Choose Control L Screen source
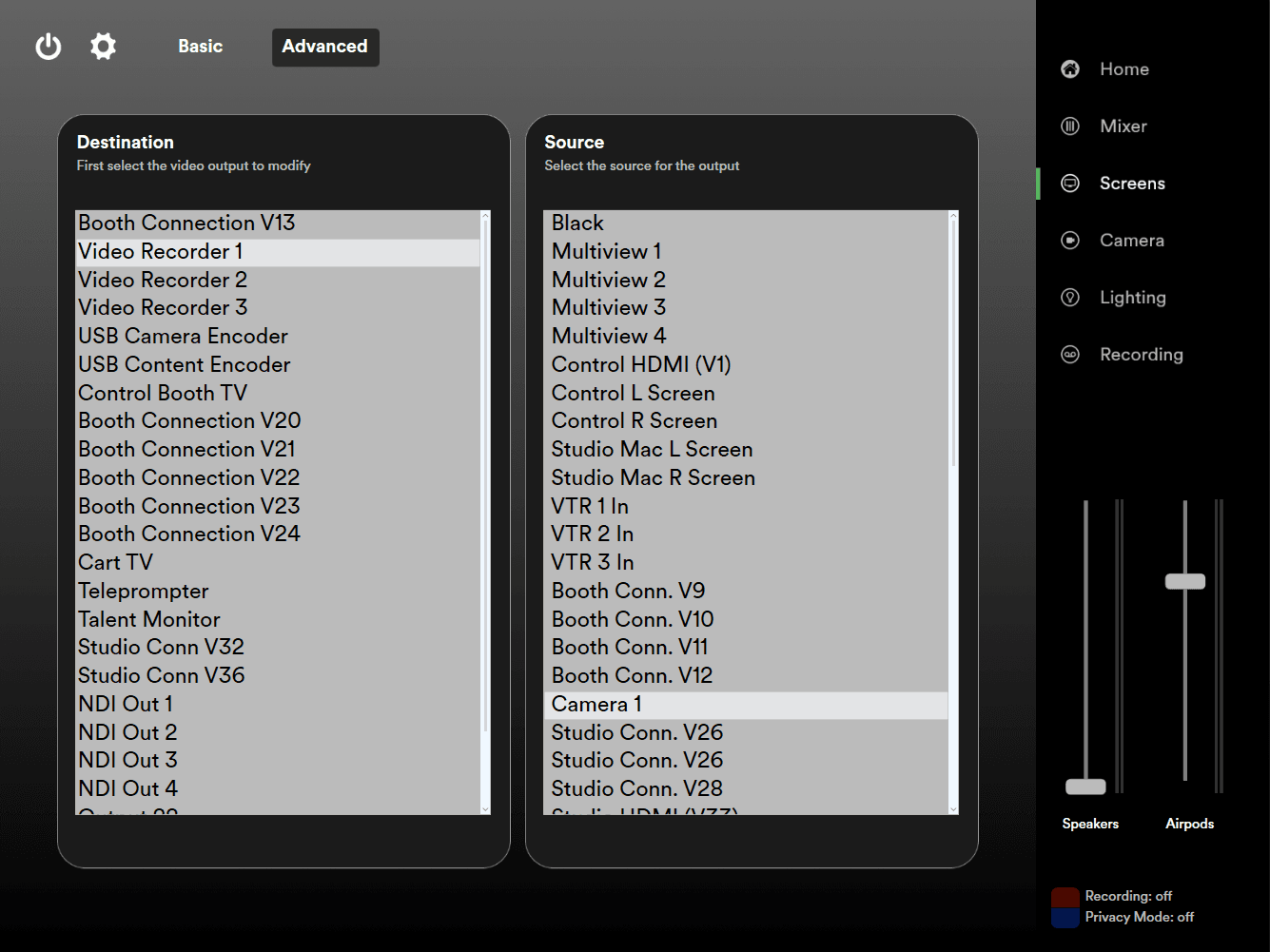Screen dimensions: 1270x952 coord(746,394)
